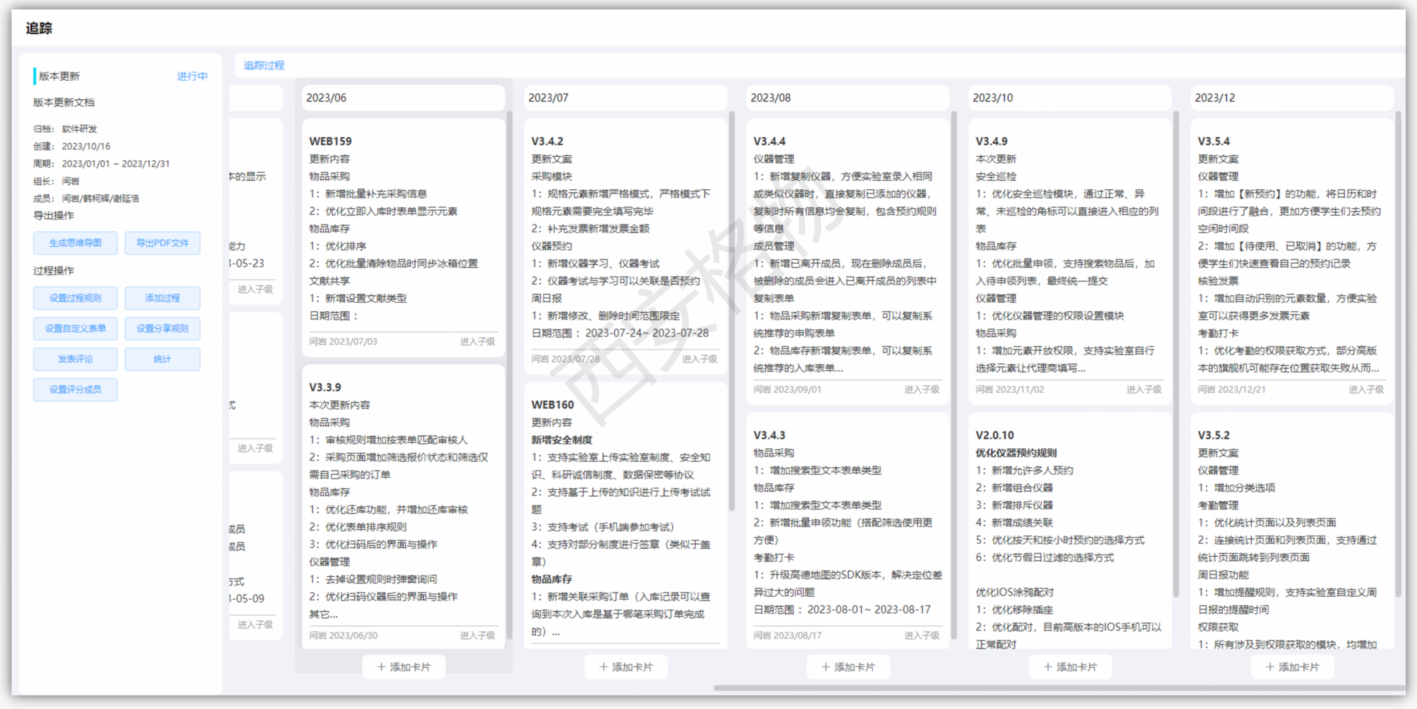Click 添加过程 to add a process
Screen dimensions: 1417x709
(x=163, y=298)
